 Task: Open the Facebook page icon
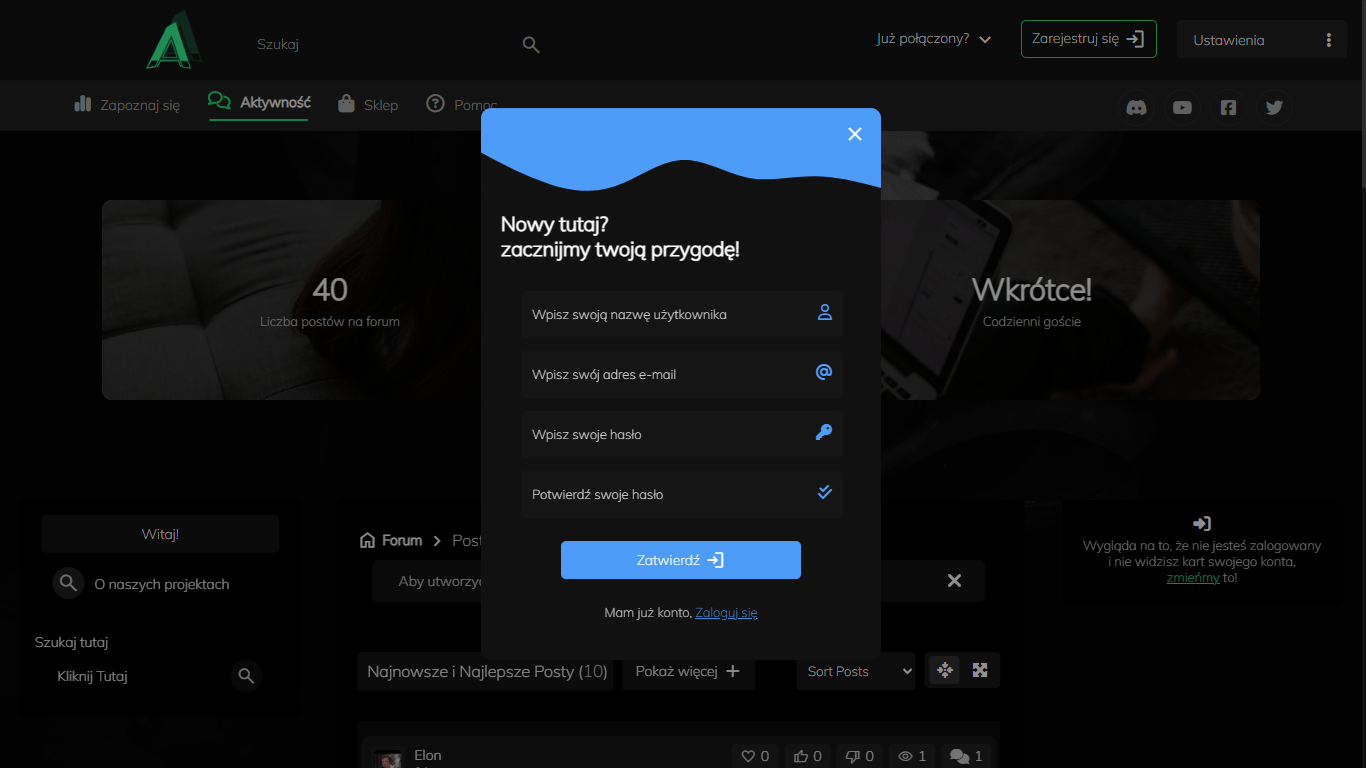[1228, 108]
